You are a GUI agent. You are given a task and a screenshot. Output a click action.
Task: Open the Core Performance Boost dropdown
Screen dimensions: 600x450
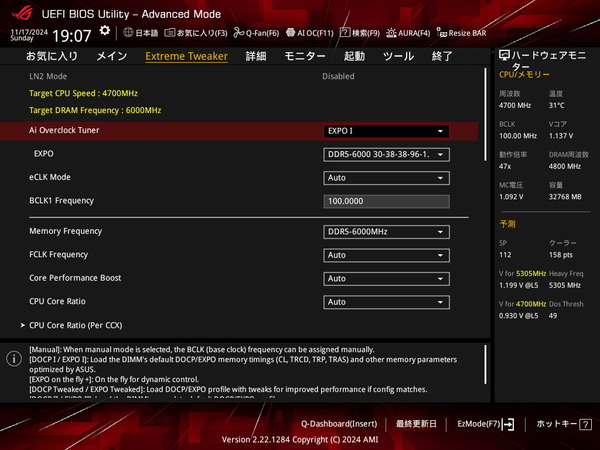[x=386, y=279]
